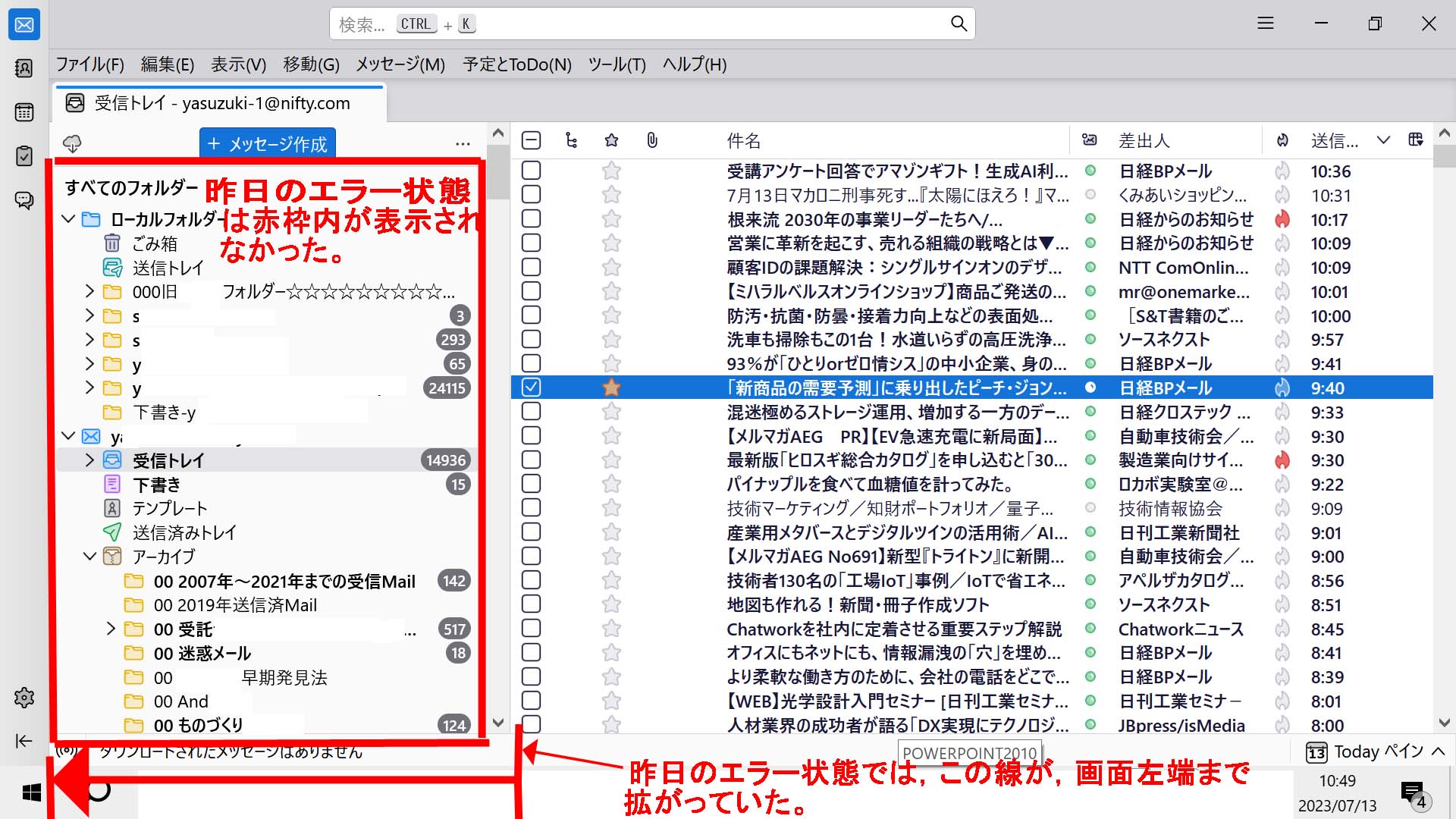This screenshot has width=1456, height=819.
Task: Open the Mail space icon in sidebar
Action: tap(24, 25)
